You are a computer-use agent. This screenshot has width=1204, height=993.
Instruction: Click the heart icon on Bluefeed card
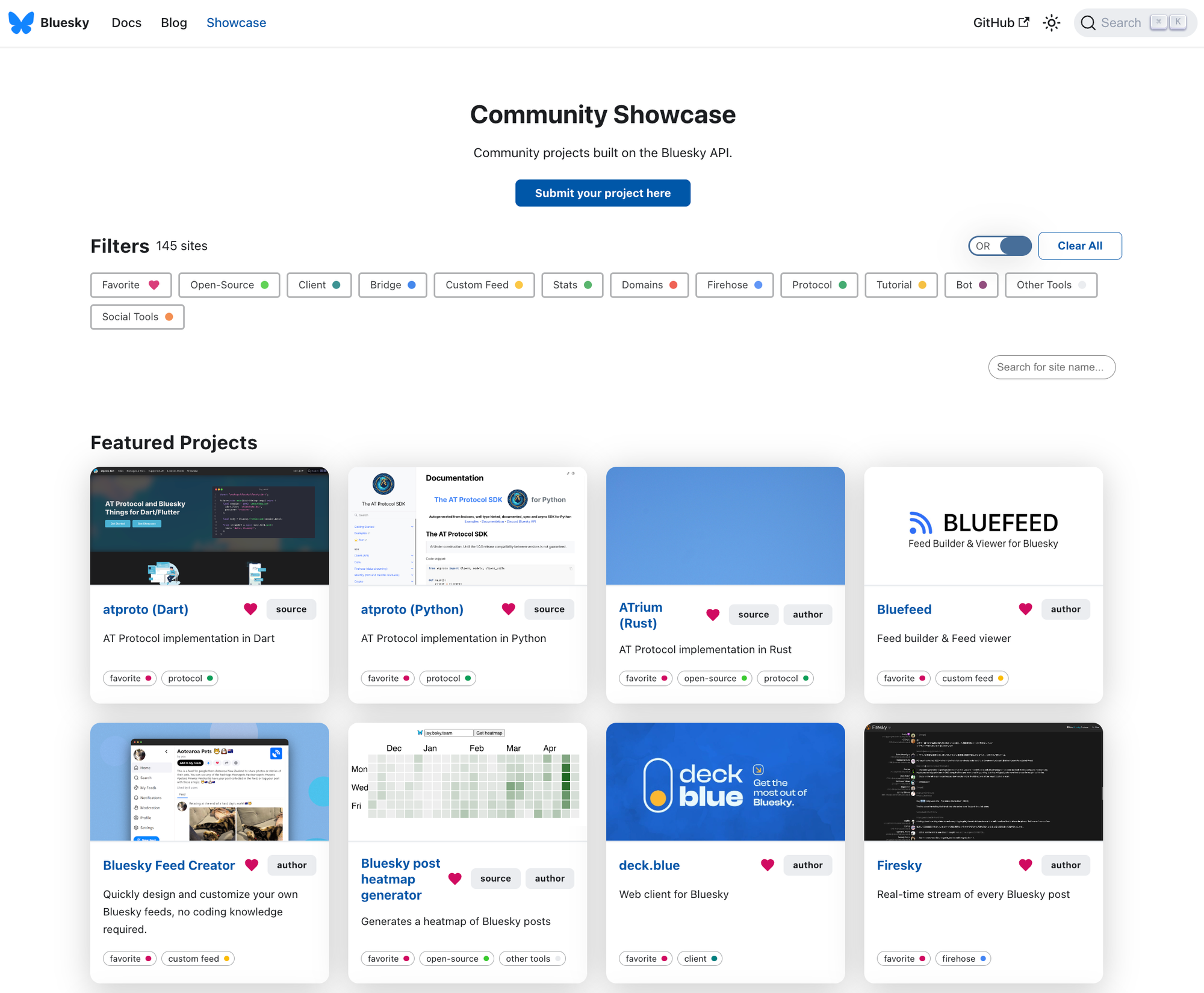1025,609
